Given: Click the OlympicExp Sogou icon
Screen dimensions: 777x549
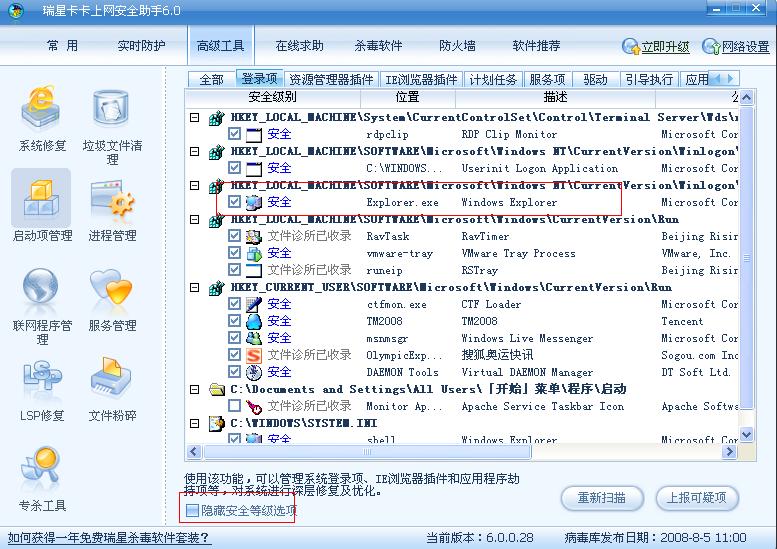Looking at the screenshot, I should coord(254,355).
